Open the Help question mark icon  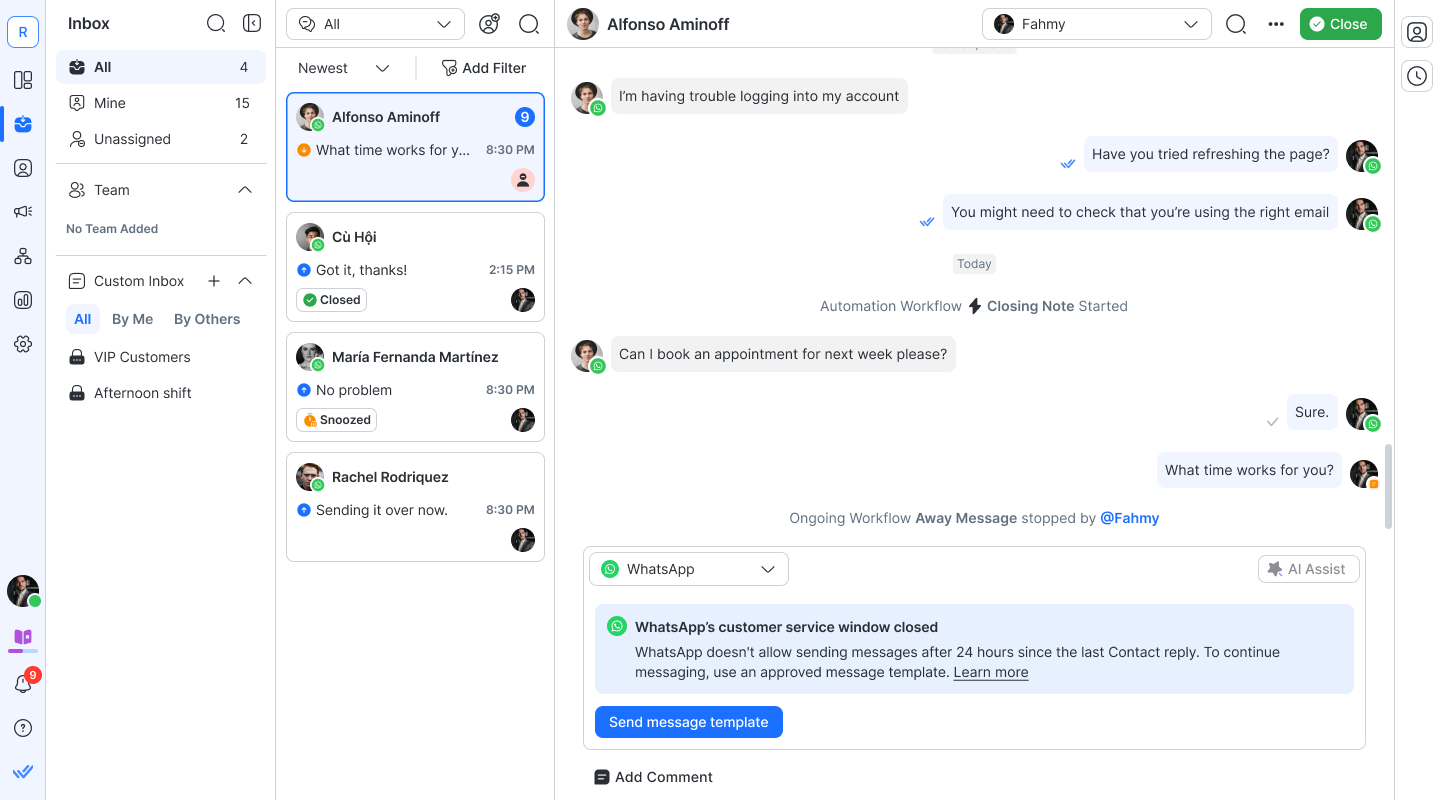pos(23,728)
